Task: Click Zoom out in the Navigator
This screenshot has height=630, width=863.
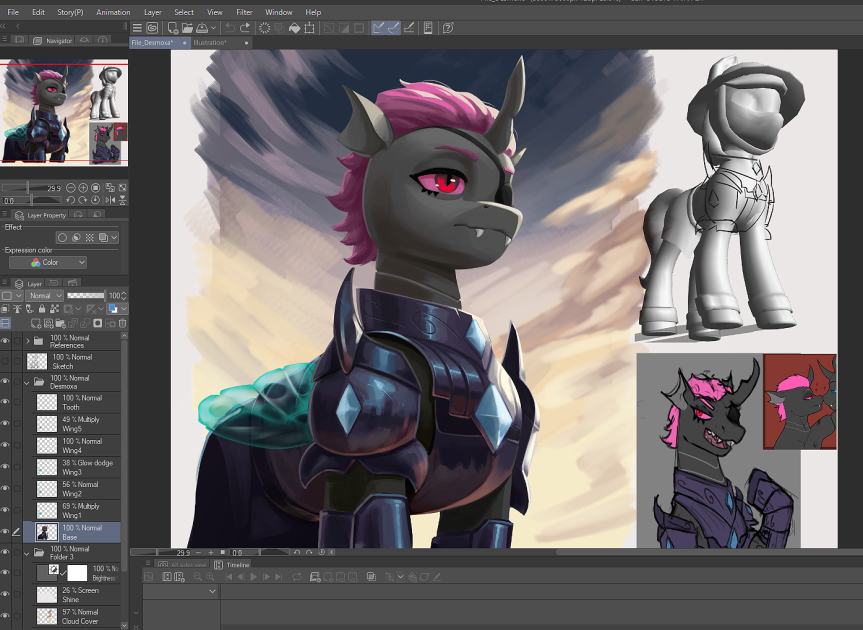Action: point(70,188)
